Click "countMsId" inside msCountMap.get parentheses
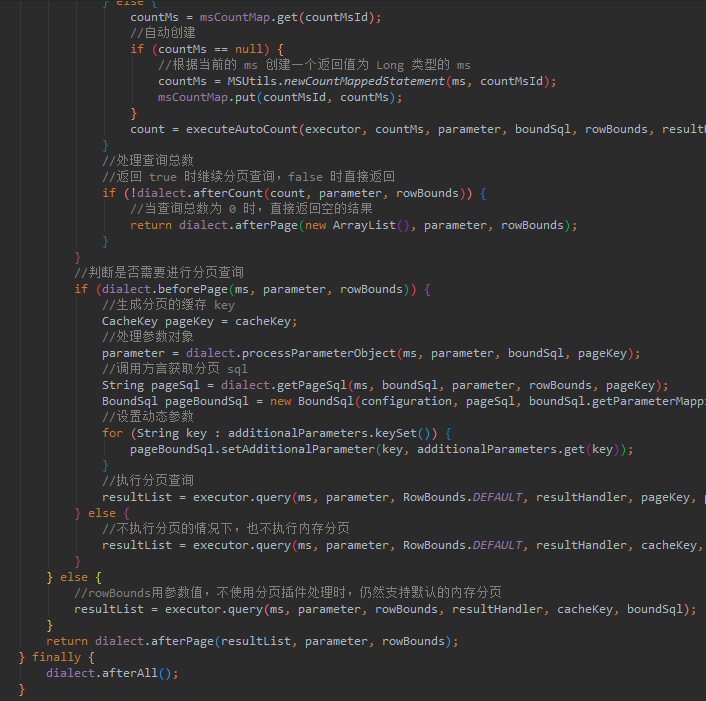Screen dimensions: 706x701 (336, 17)
